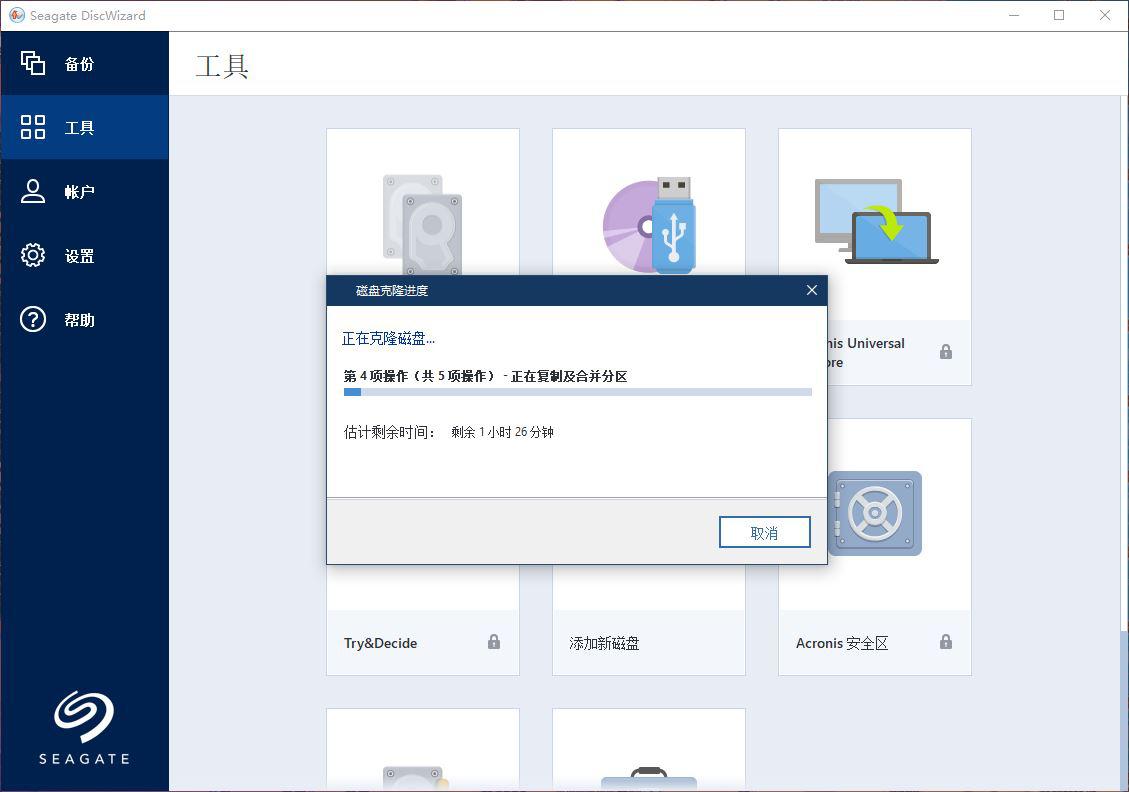The height and width of the screenshot is (792, 1129).
Task: Open the Try&Decide tool
Action: click(x=379, y=643)
